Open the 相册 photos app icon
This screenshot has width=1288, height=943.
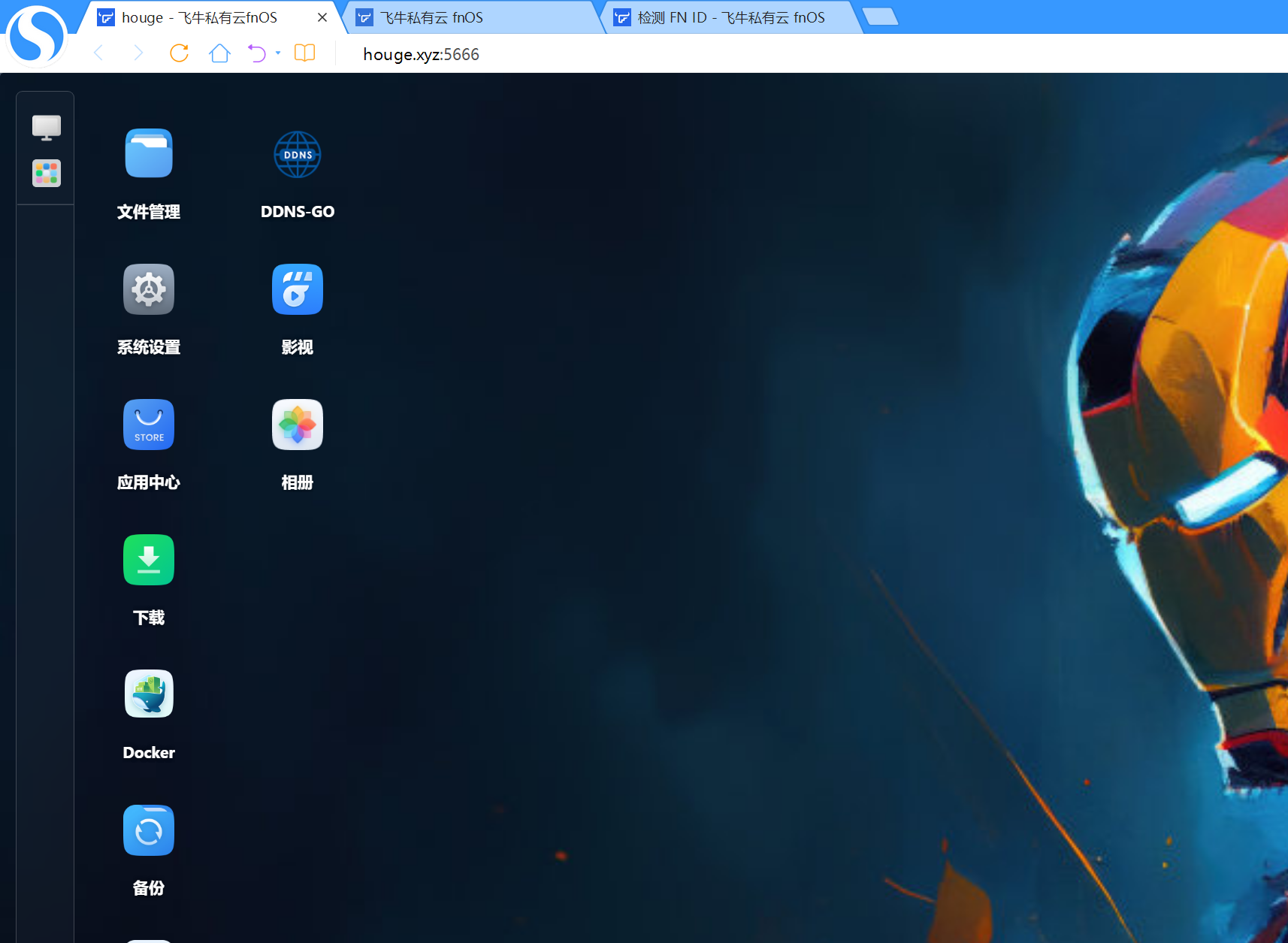tap(298, 425)
